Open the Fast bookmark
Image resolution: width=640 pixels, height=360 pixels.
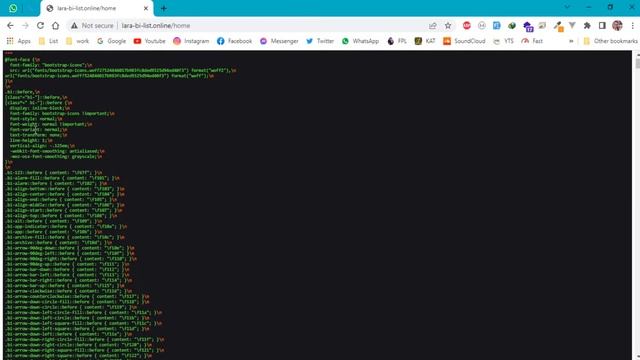(532, 41)
